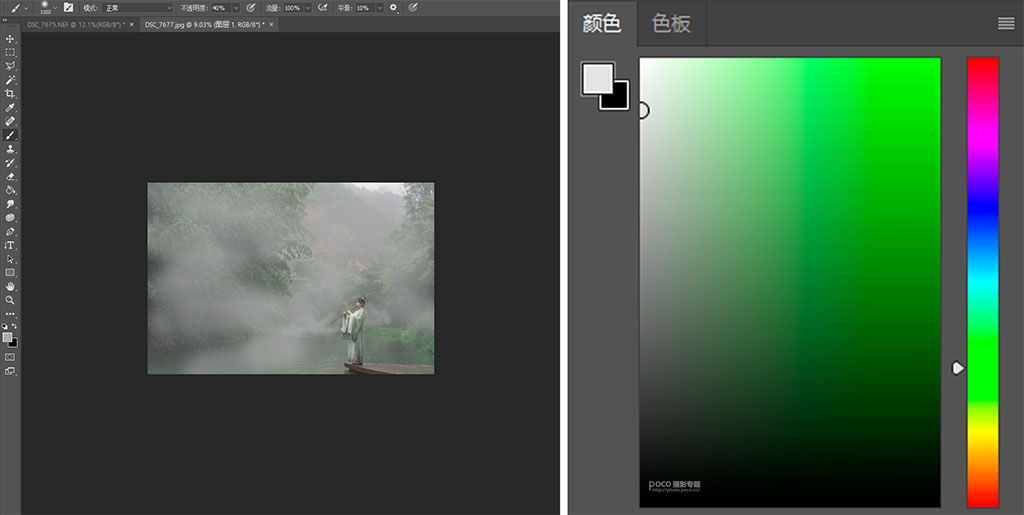The image size is (1024, 515).
Task: Expand the flow slider arrow
Action: (x=308, y=8)
